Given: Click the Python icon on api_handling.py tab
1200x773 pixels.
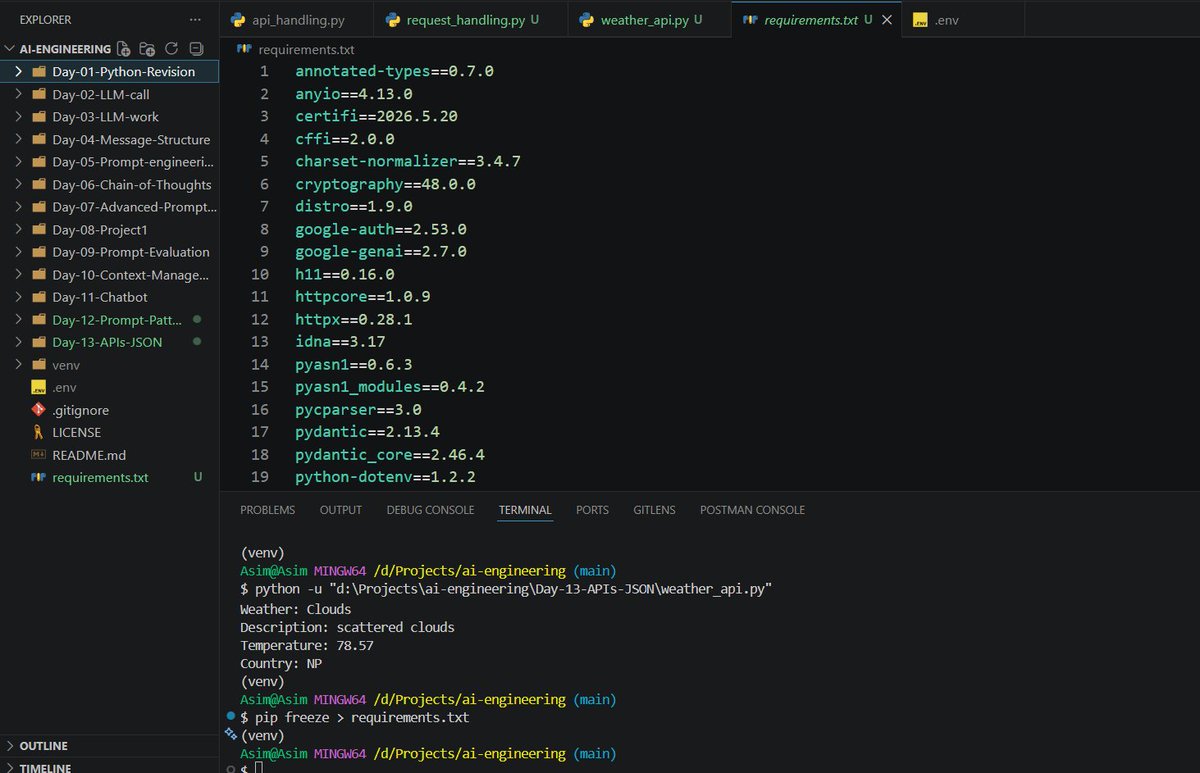Looking at the screenshot, I should [238, 20].
